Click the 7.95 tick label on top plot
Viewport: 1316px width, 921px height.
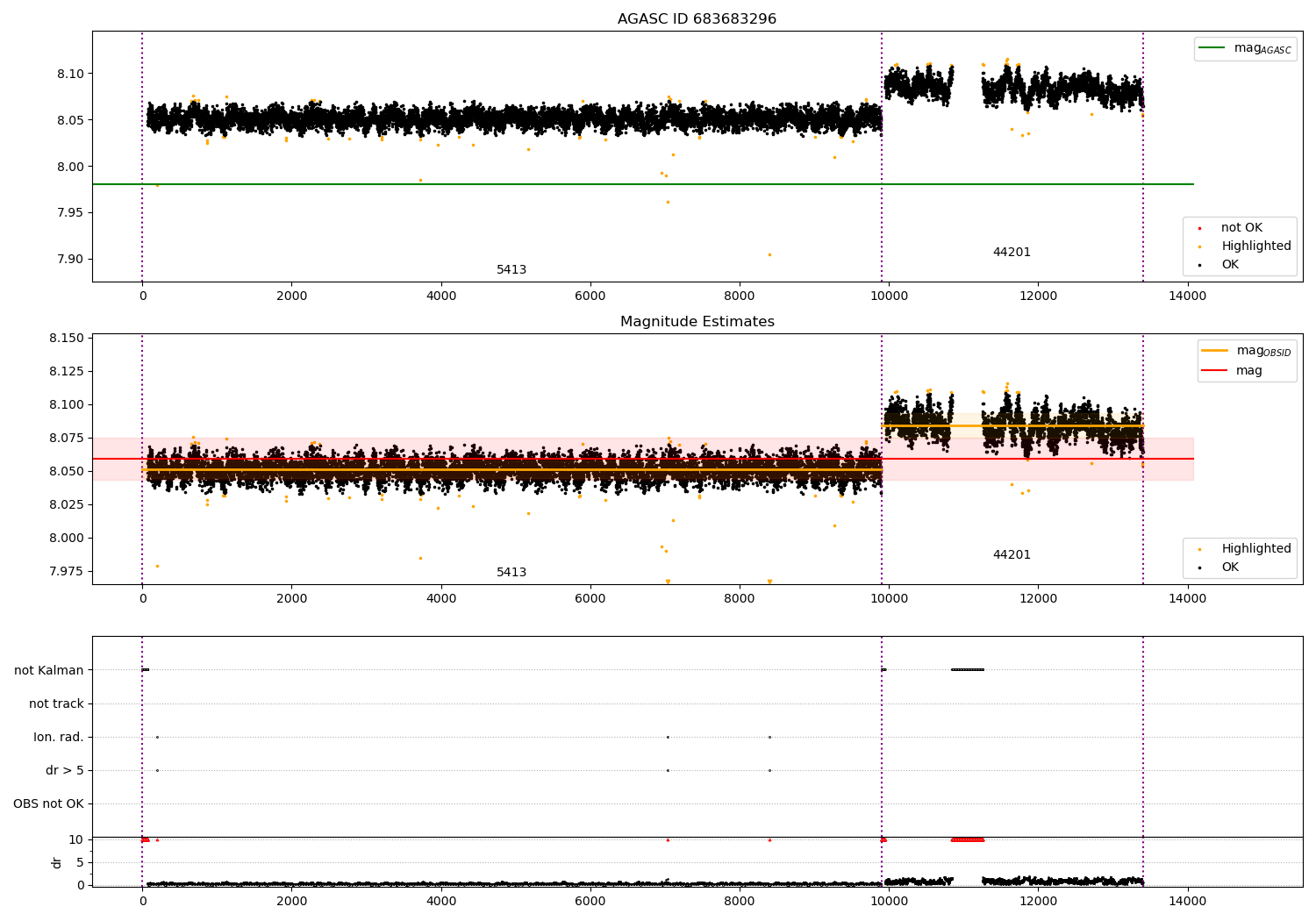pos(71,213)
